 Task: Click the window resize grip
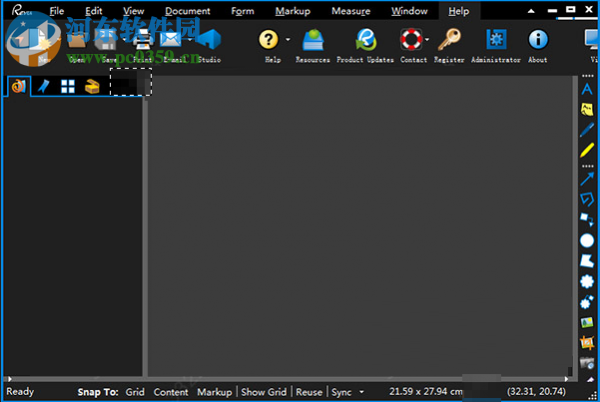pyautogui.click(x=594, y=396)
